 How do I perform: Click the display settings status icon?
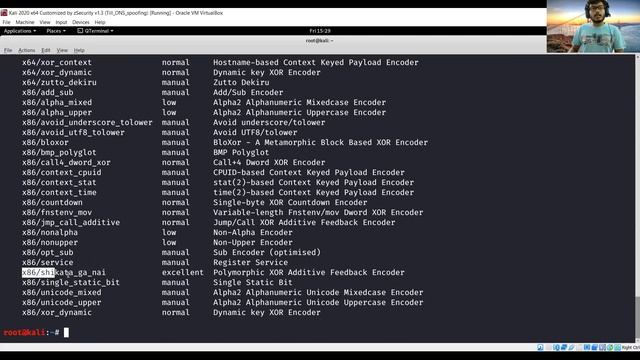point(587,347)
